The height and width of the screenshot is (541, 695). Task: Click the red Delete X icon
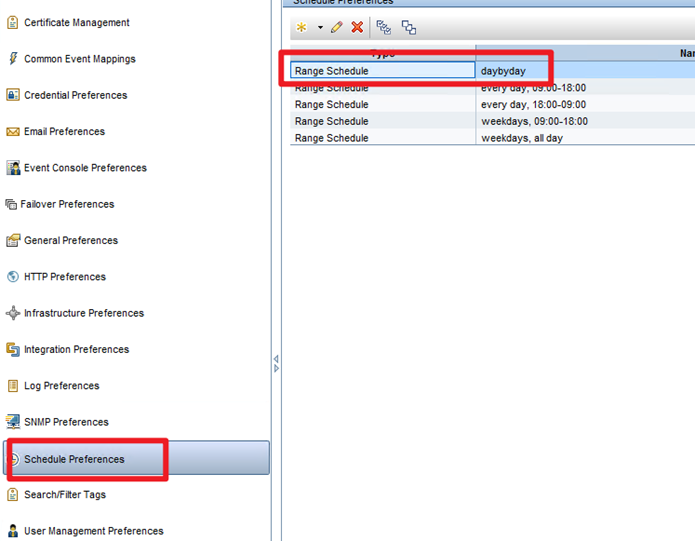pos(357,27)
